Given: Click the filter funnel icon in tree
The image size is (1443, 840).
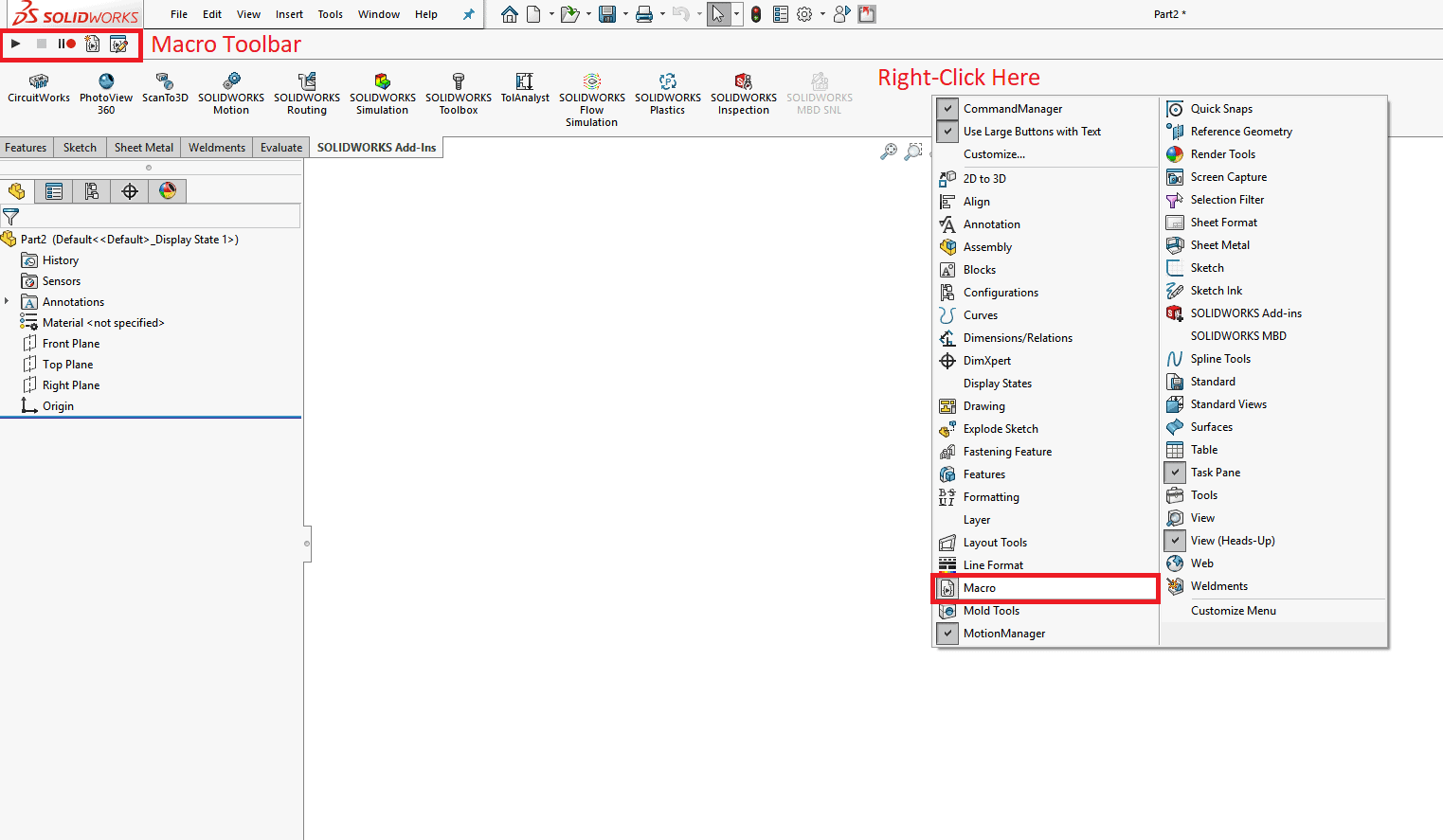Looking at the screenshot, I should click(x=11, y=217).
